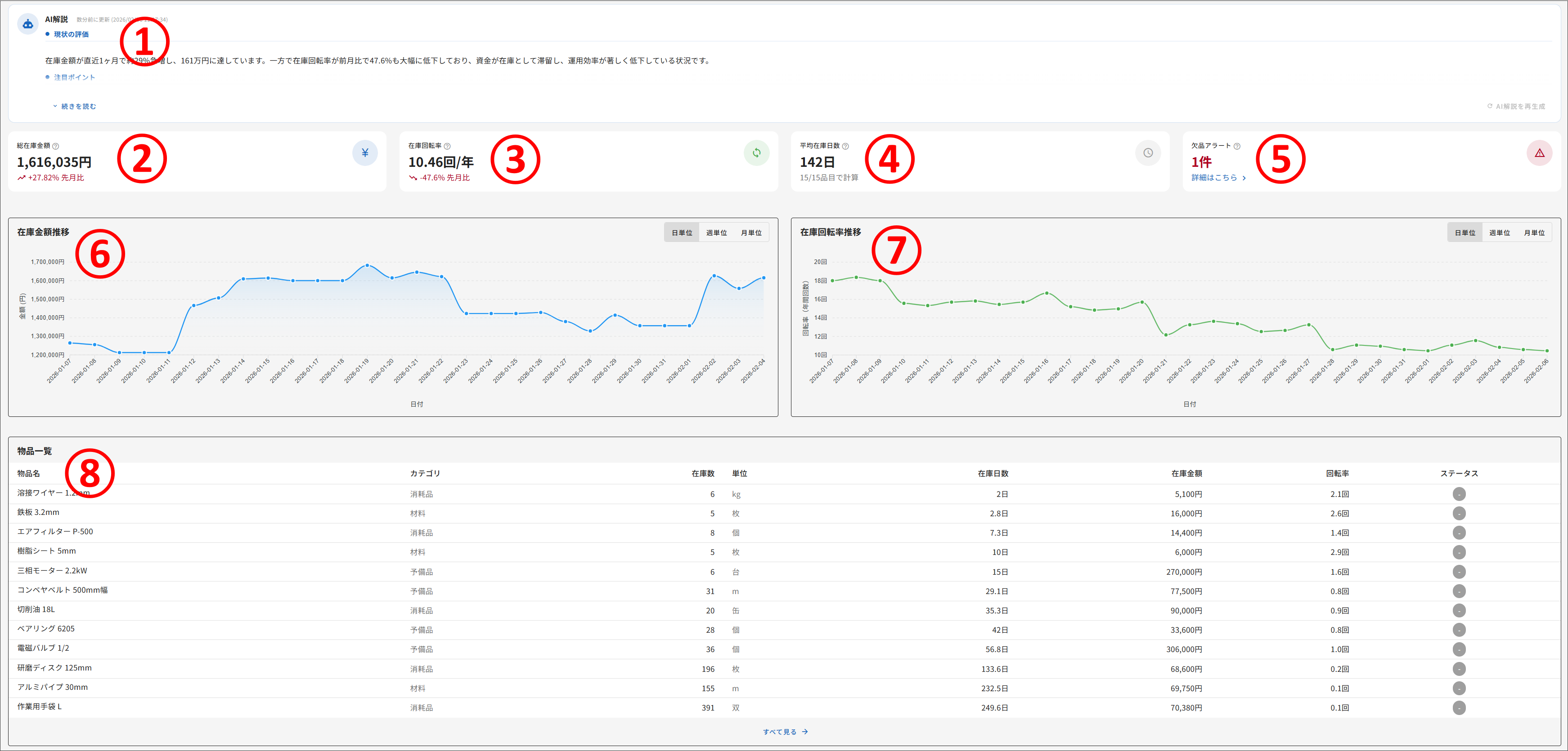Click the green turnover refresh icon
The height and width of the screenshot is (751, 1568).
756,153
